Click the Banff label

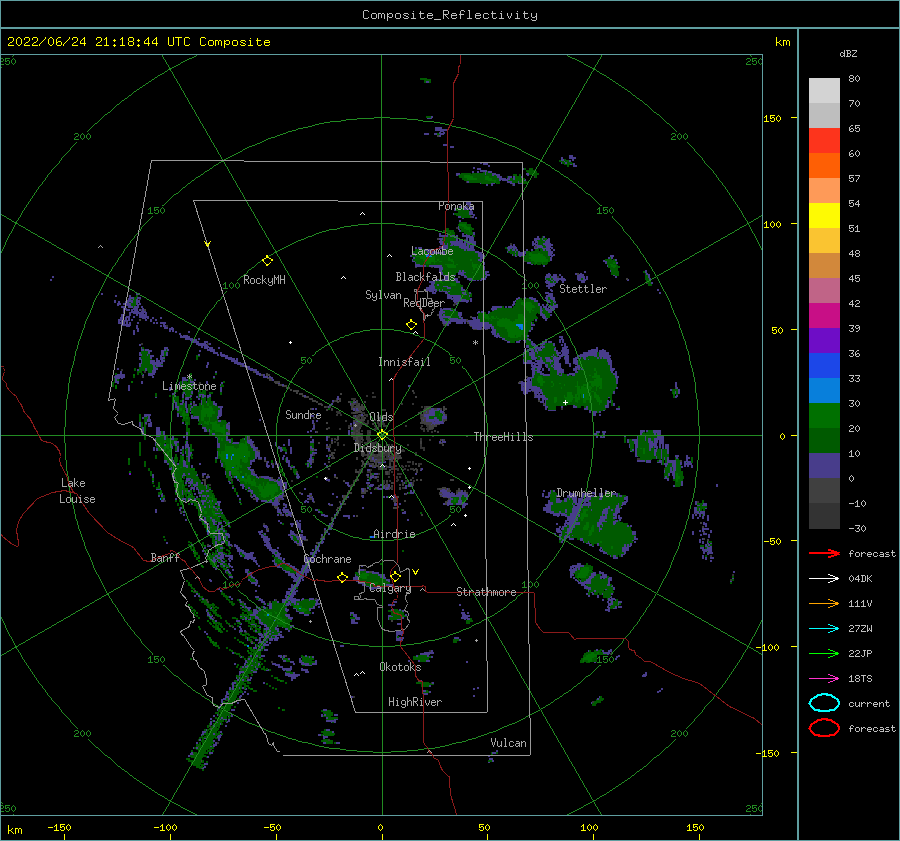pyautogui.click(x=165, y=557)
